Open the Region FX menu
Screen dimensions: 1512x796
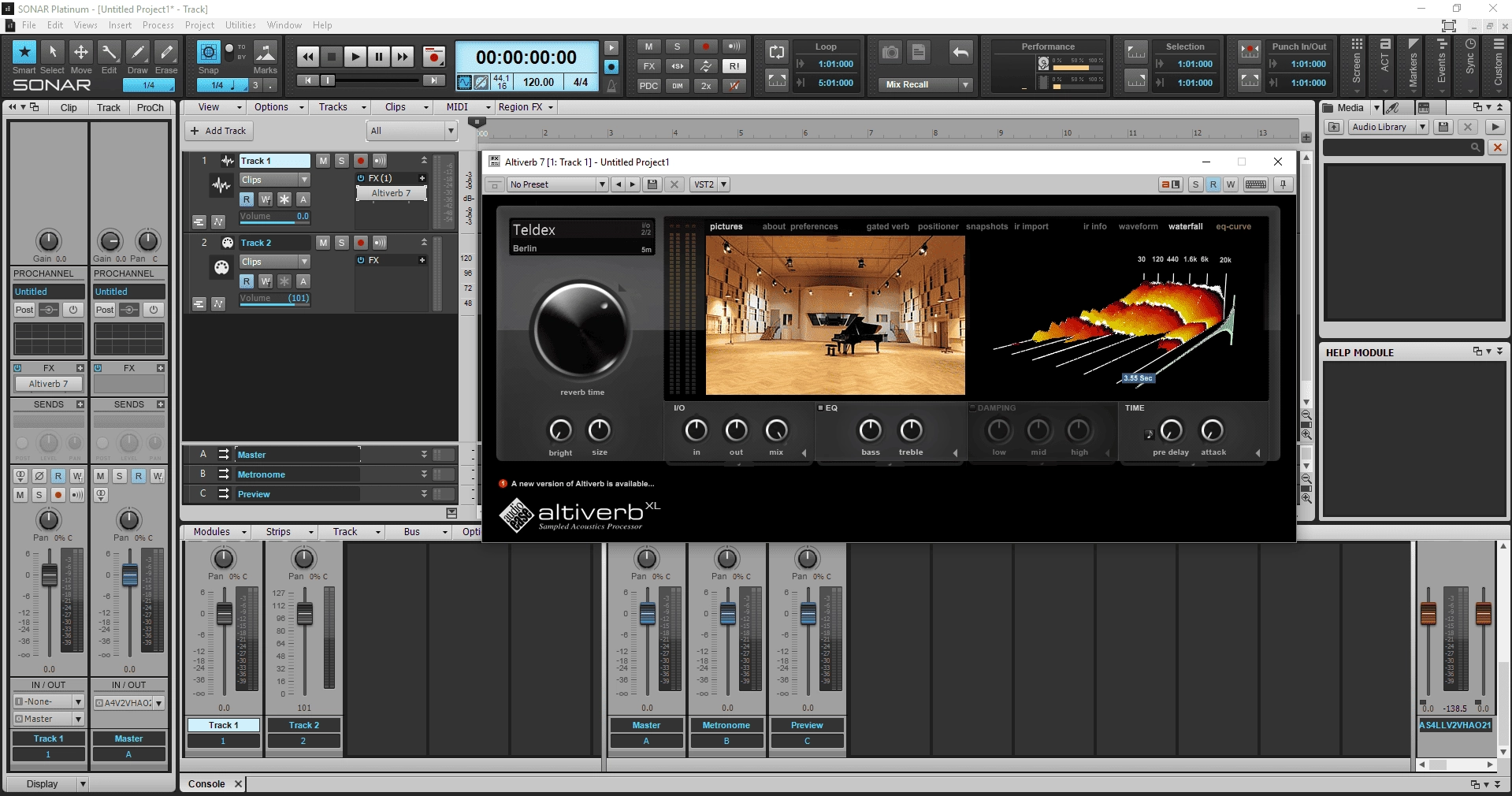[526, 107]
